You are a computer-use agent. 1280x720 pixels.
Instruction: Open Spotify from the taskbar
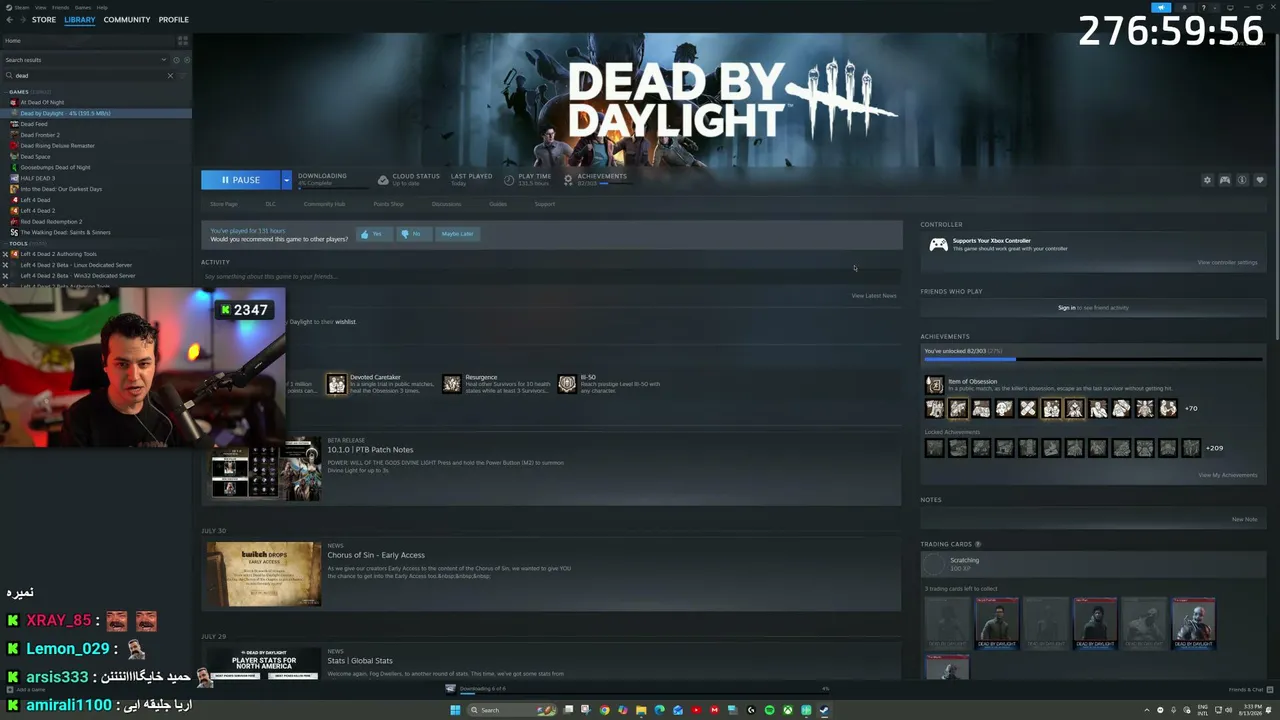point(769,710)
